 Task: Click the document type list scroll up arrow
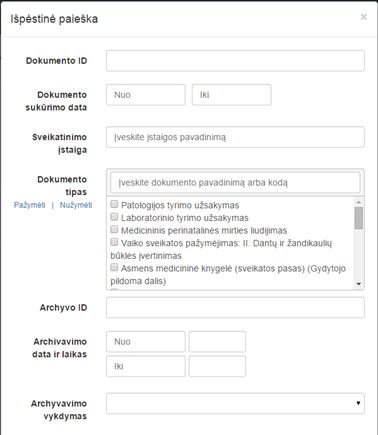[359, 202]
